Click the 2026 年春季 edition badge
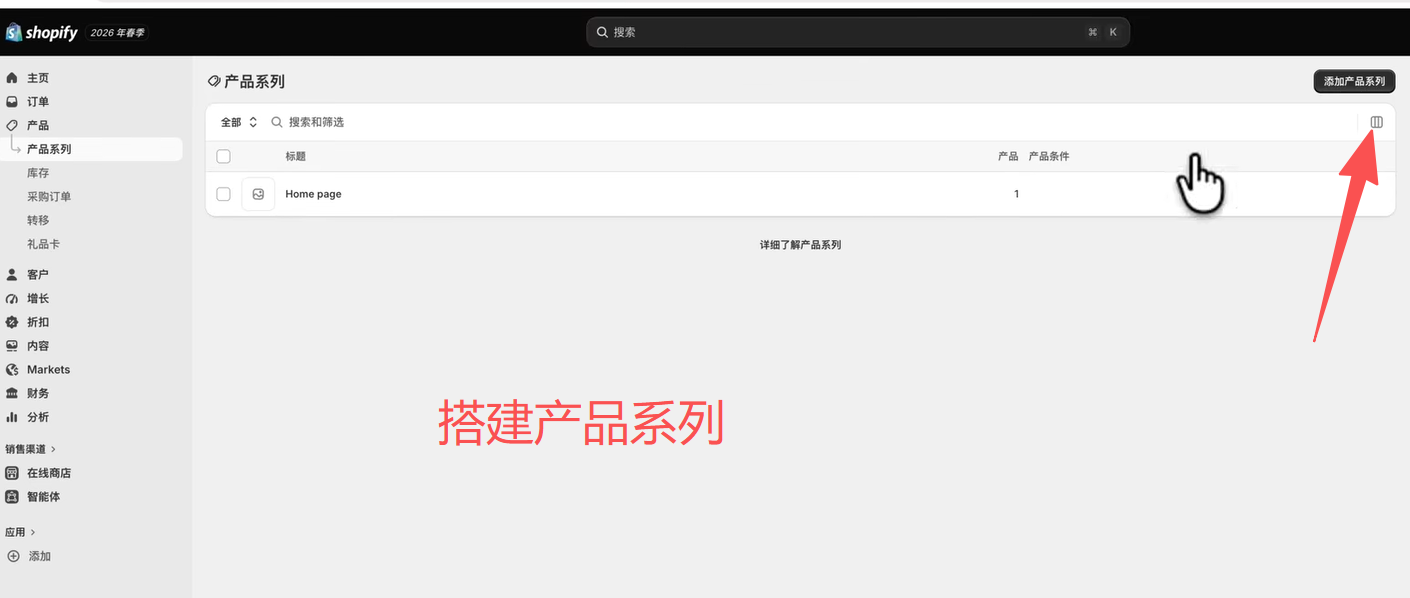1410x598 pixels. [120, 33]
